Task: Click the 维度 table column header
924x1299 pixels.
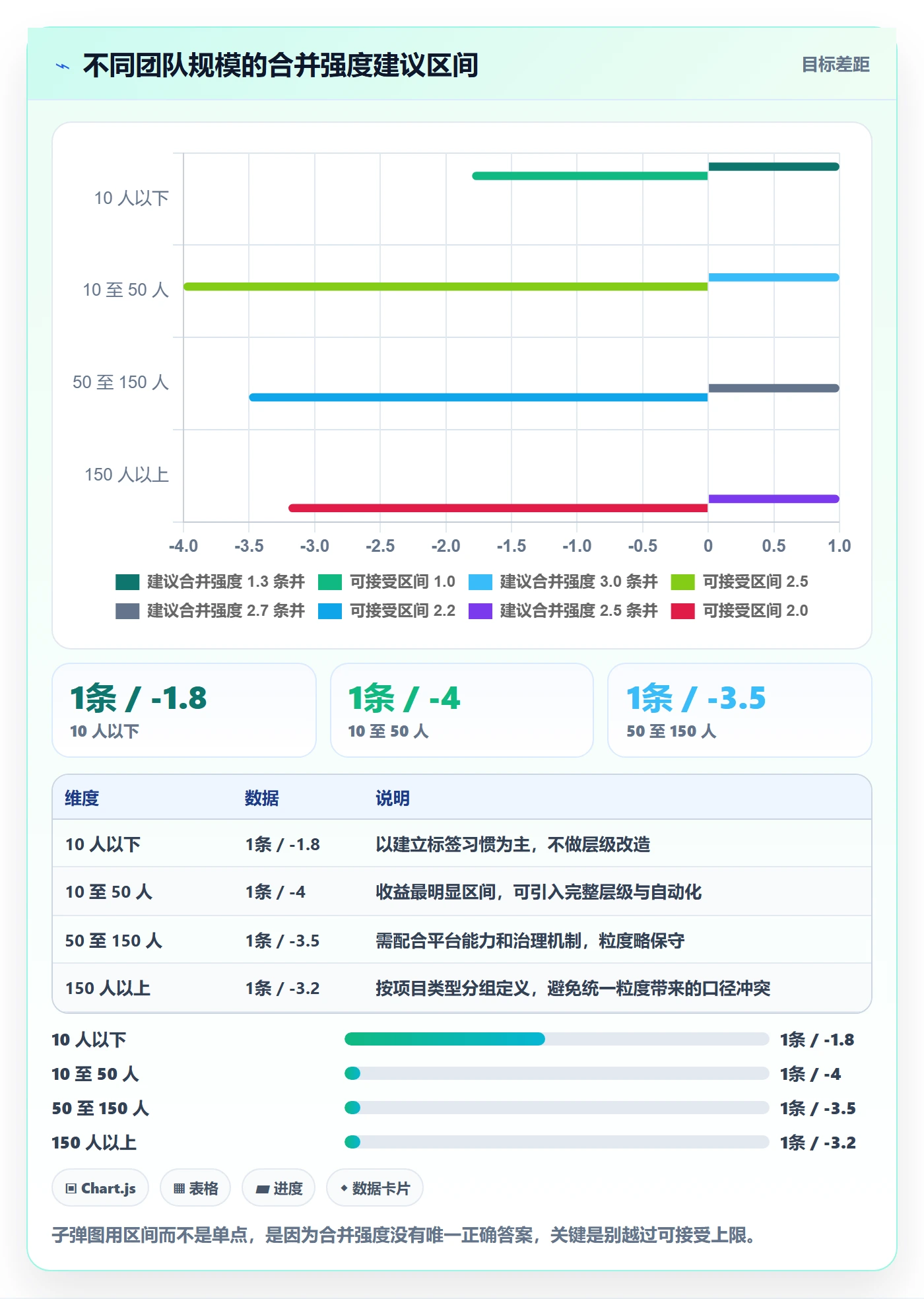Action: point(82,798)
